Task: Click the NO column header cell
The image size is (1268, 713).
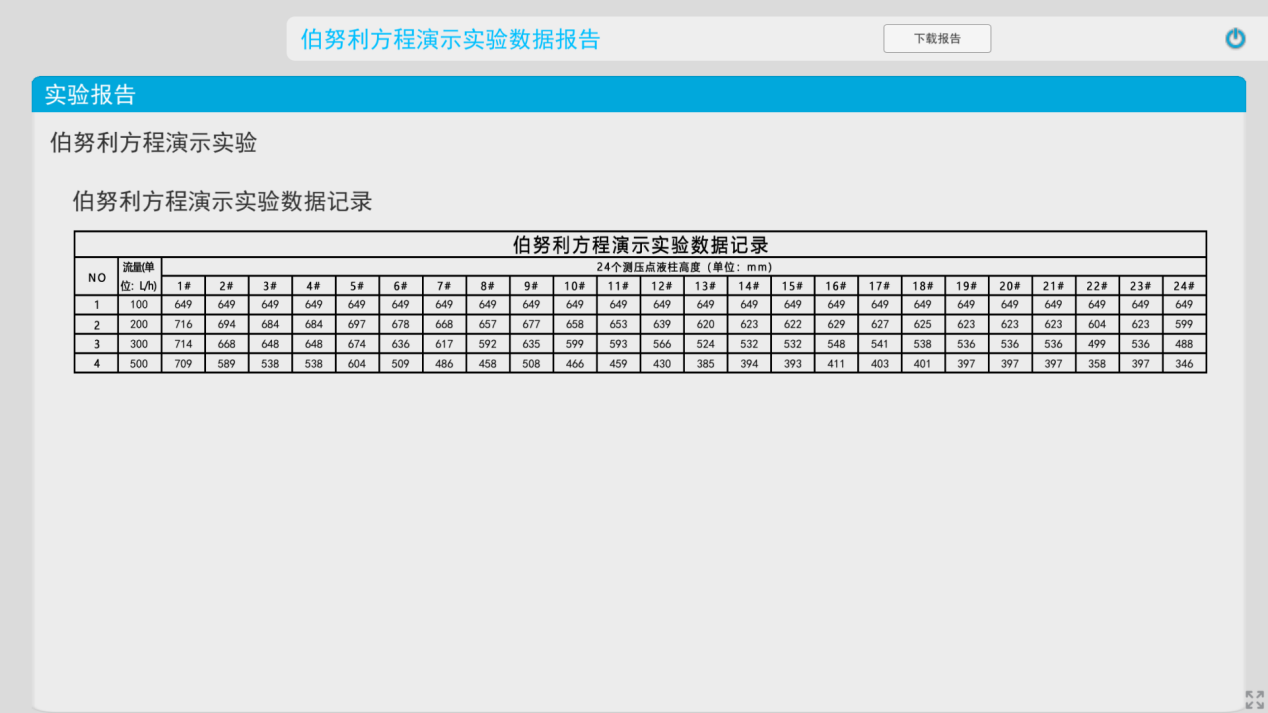Action: click(x=97, y=276)
